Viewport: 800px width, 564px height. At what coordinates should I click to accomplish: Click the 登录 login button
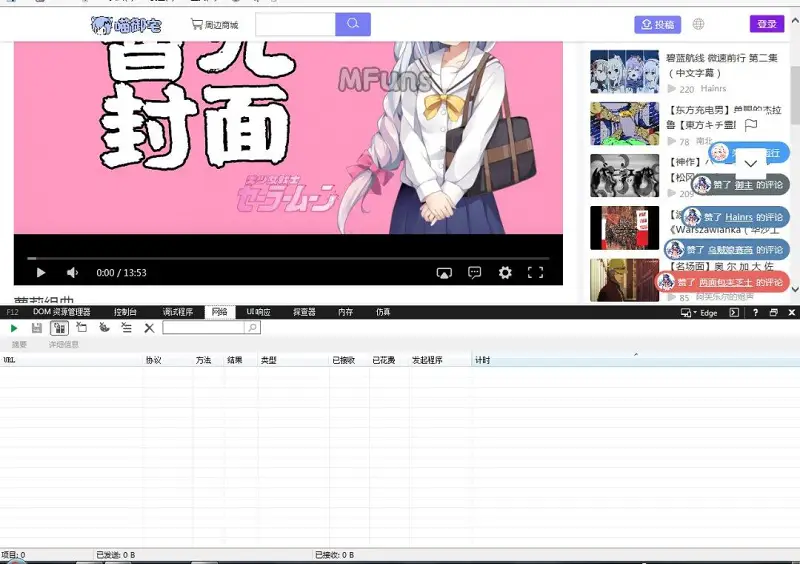click(766, 24)
